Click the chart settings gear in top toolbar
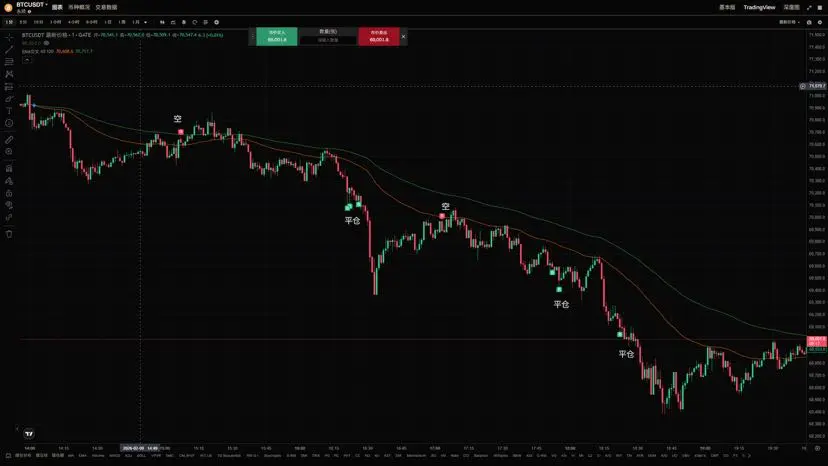Screen dimensions: 828x466 tap(217, 22)
